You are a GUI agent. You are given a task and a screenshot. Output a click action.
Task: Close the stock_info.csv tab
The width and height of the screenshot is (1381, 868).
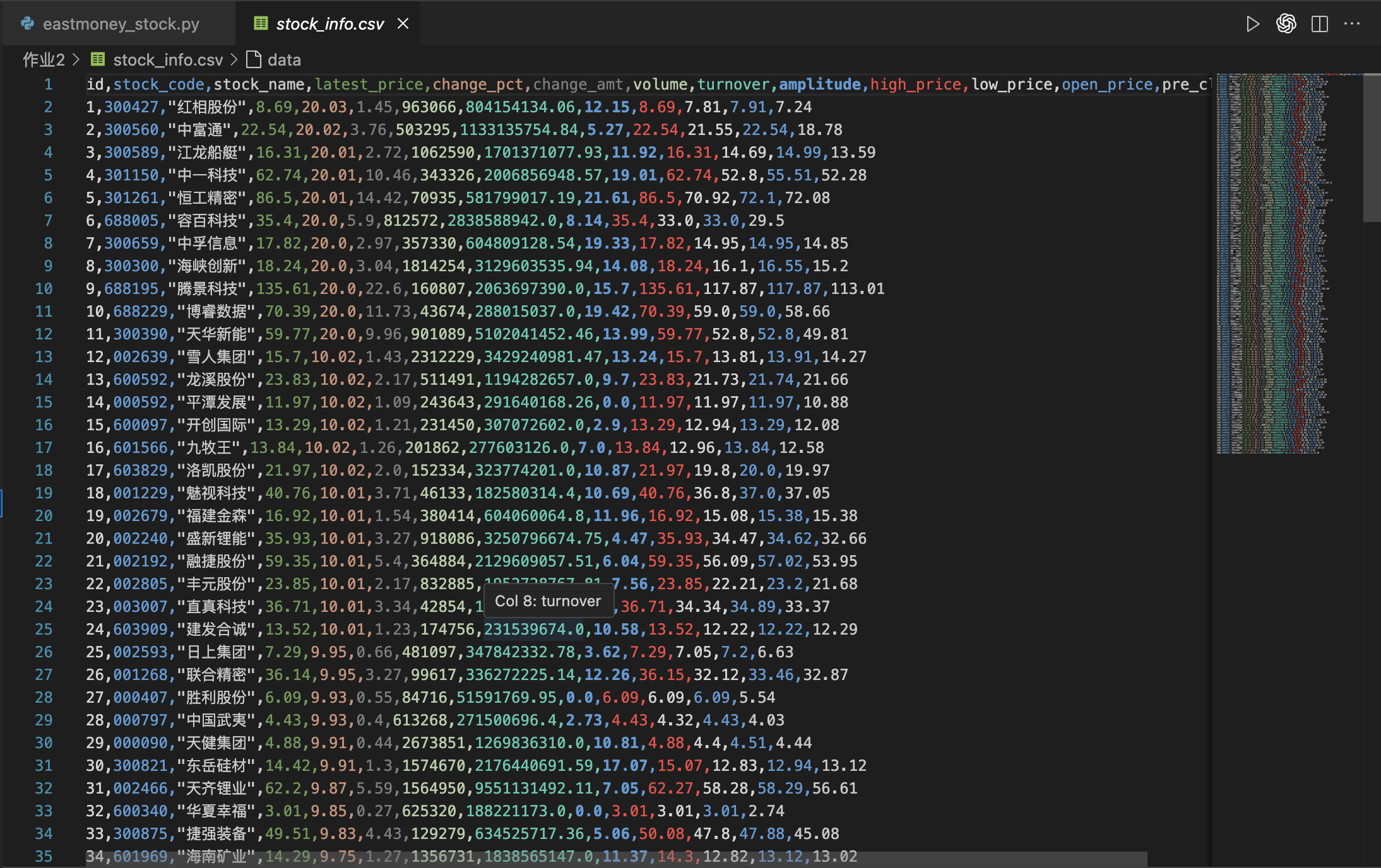403,24
